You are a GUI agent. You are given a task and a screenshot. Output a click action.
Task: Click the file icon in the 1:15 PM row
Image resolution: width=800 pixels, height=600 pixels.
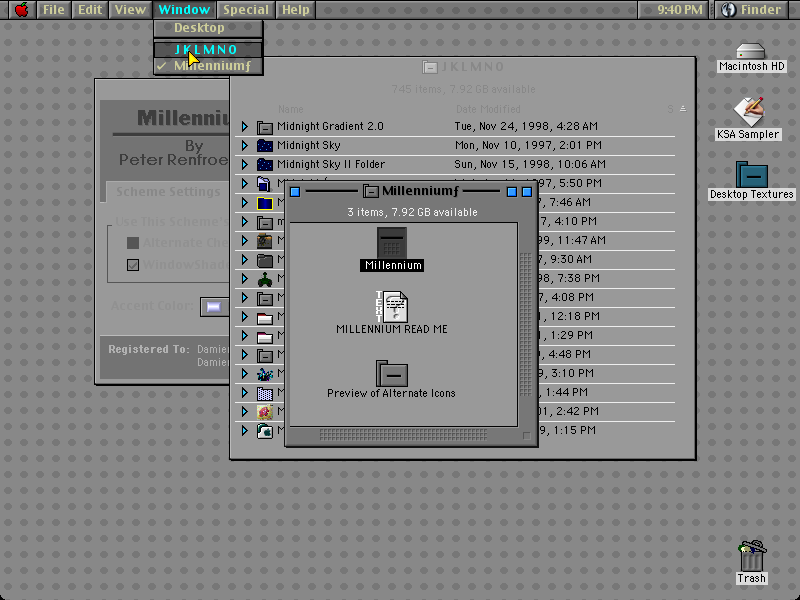tap(264, 431)
